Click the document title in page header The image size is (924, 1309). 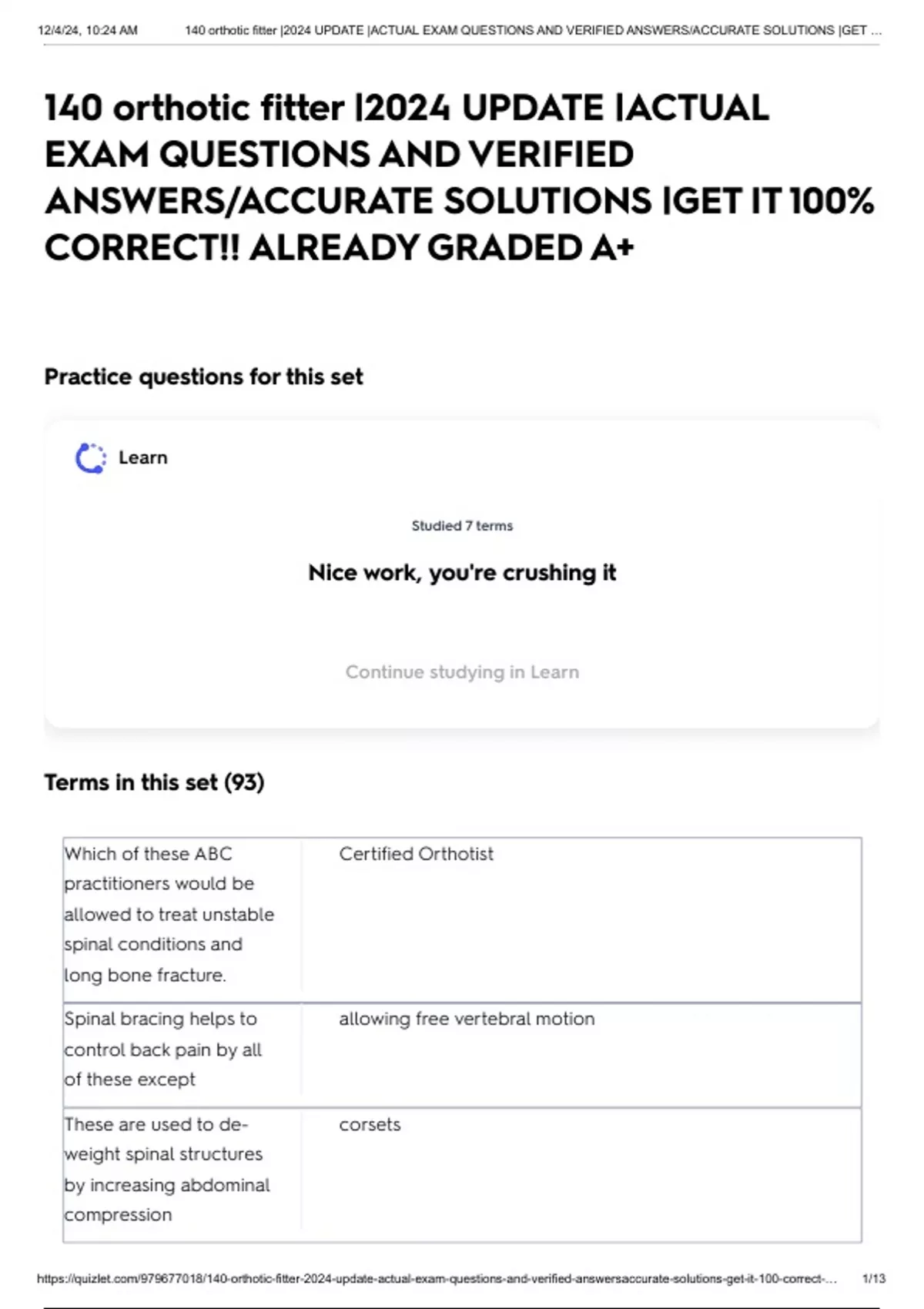coord(534,31)
